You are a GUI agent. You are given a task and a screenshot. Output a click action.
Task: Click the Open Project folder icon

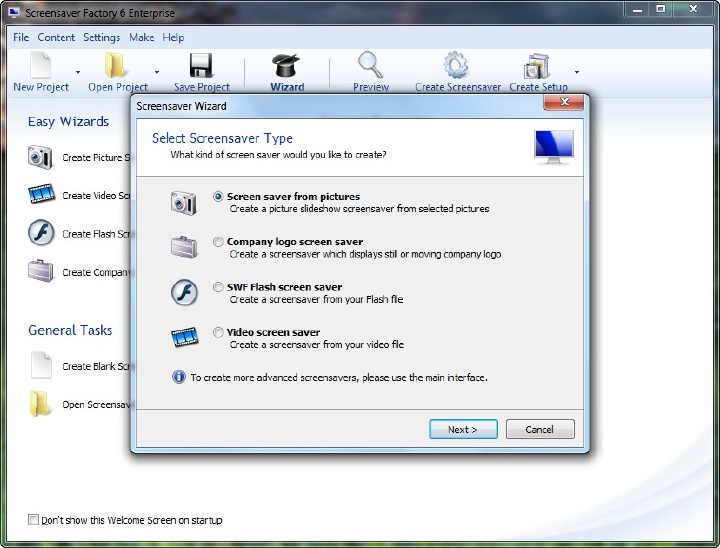point(117,66)
